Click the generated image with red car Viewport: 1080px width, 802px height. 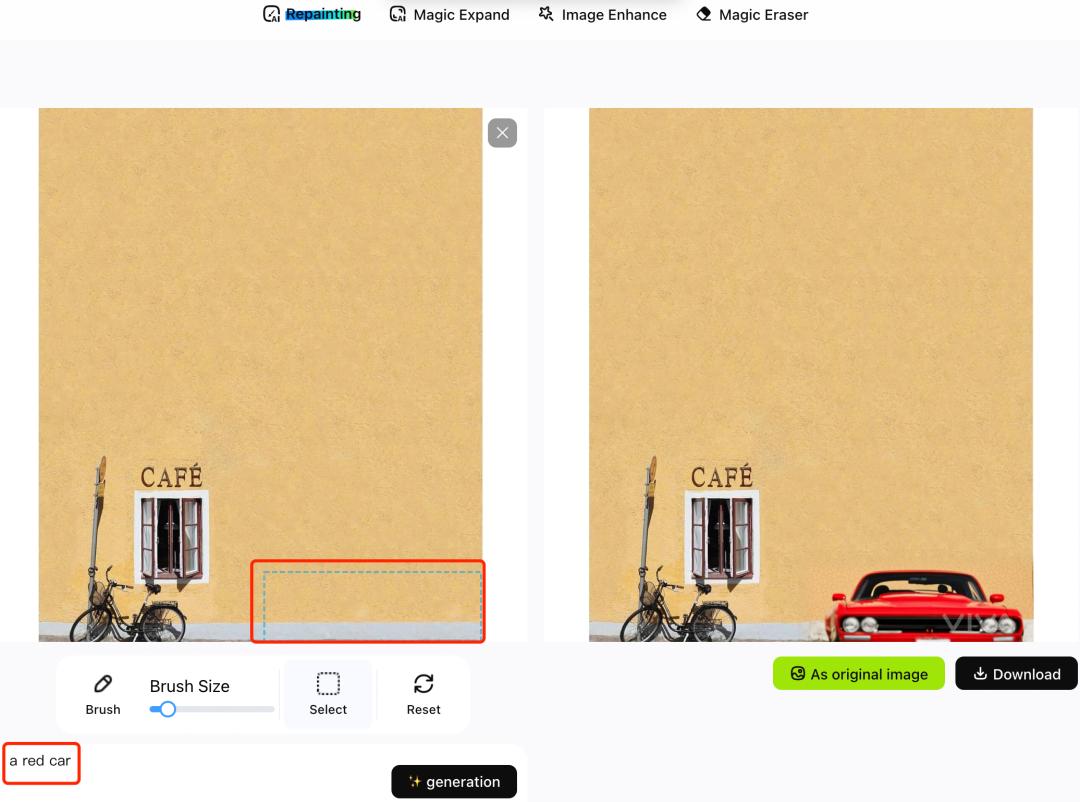(x=811, y=374)
